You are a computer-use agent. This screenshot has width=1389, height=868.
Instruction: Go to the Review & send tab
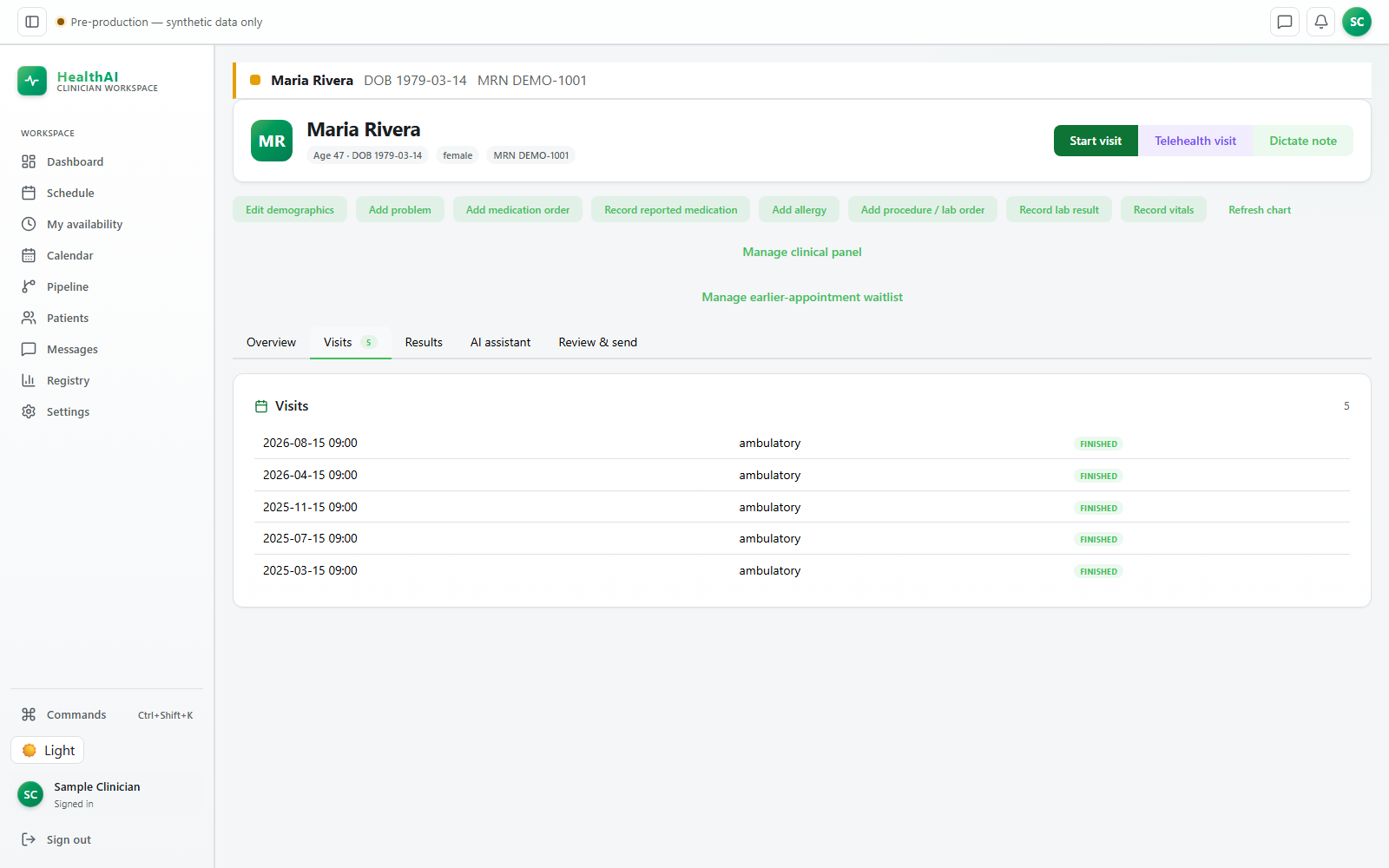pos(597,342)
